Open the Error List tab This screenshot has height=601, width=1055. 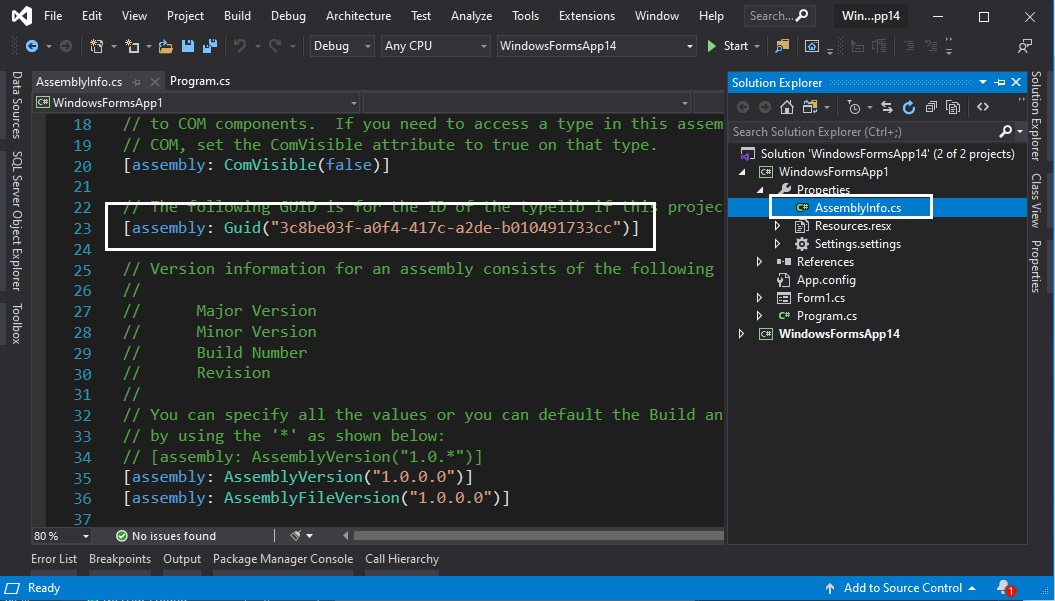54,559
